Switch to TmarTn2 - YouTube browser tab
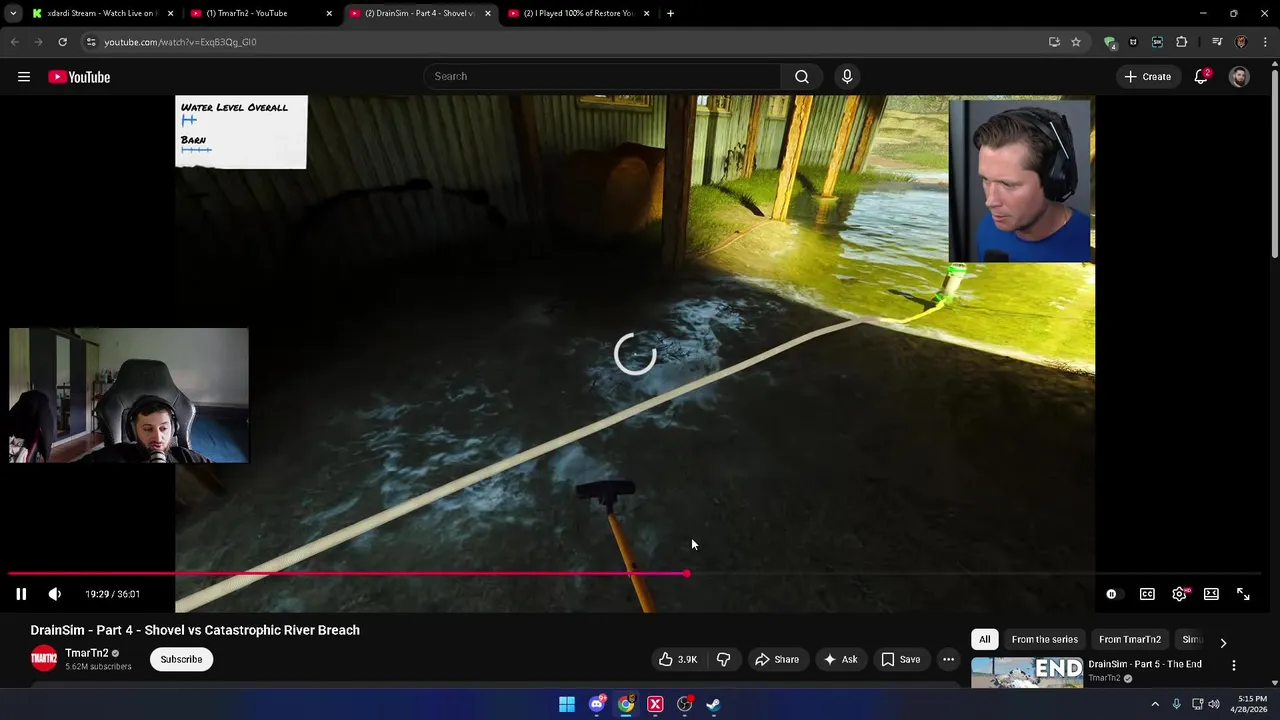This screenshot has height=720, width=1280. pyautogui.click(x=260, y=13)
